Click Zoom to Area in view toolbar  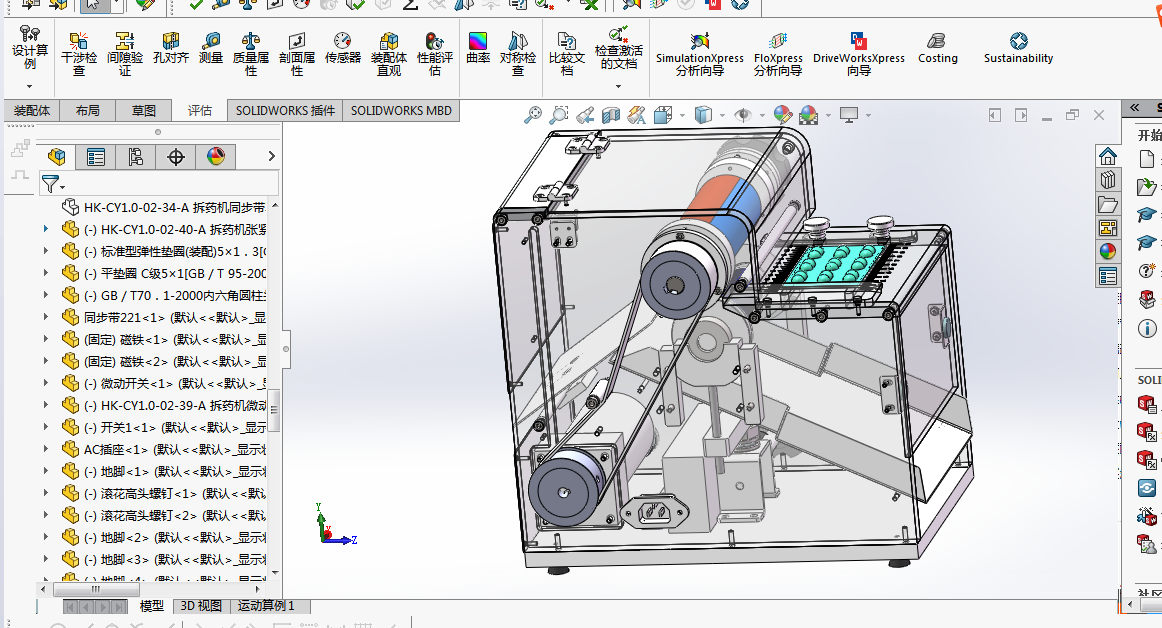tap(559, 115)
